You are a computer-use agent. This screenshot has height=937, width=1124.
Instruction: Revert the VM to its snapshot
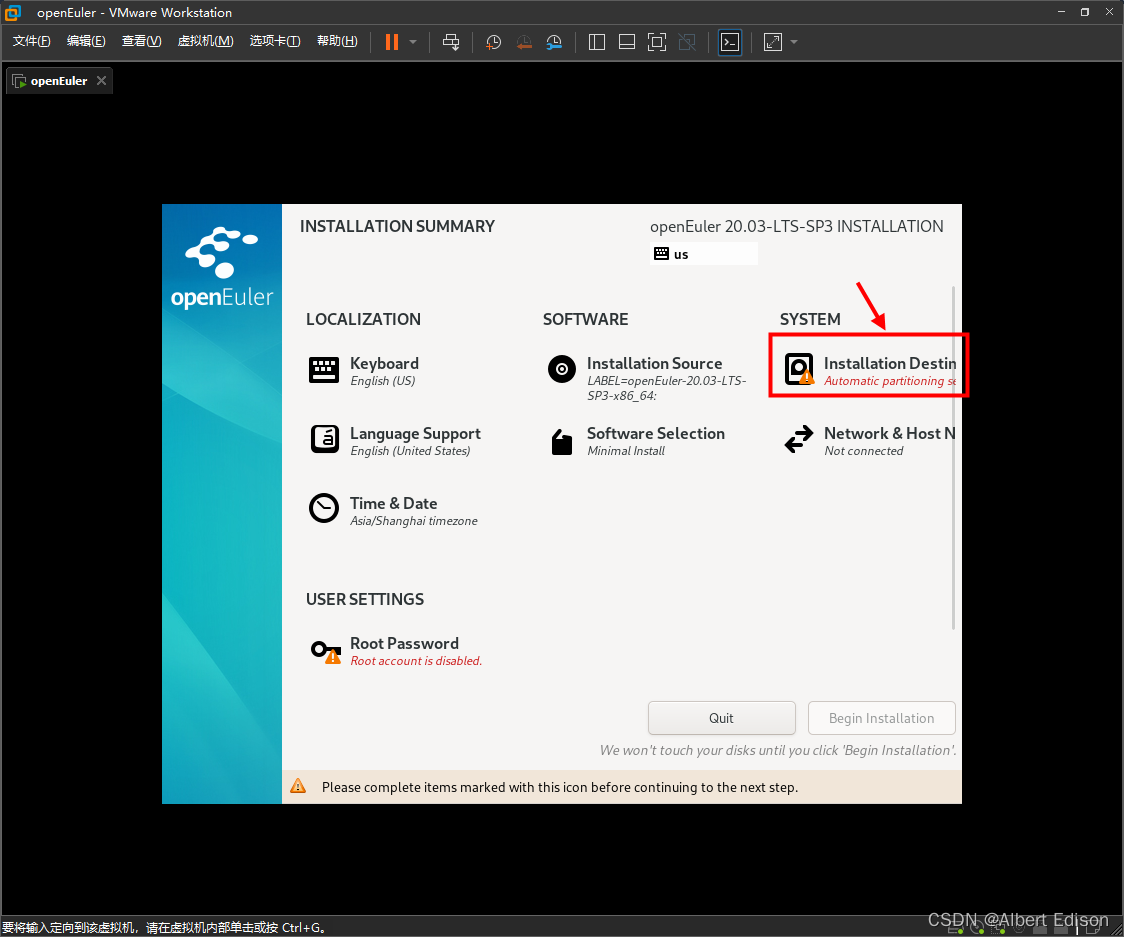click(x=523, y=42)
